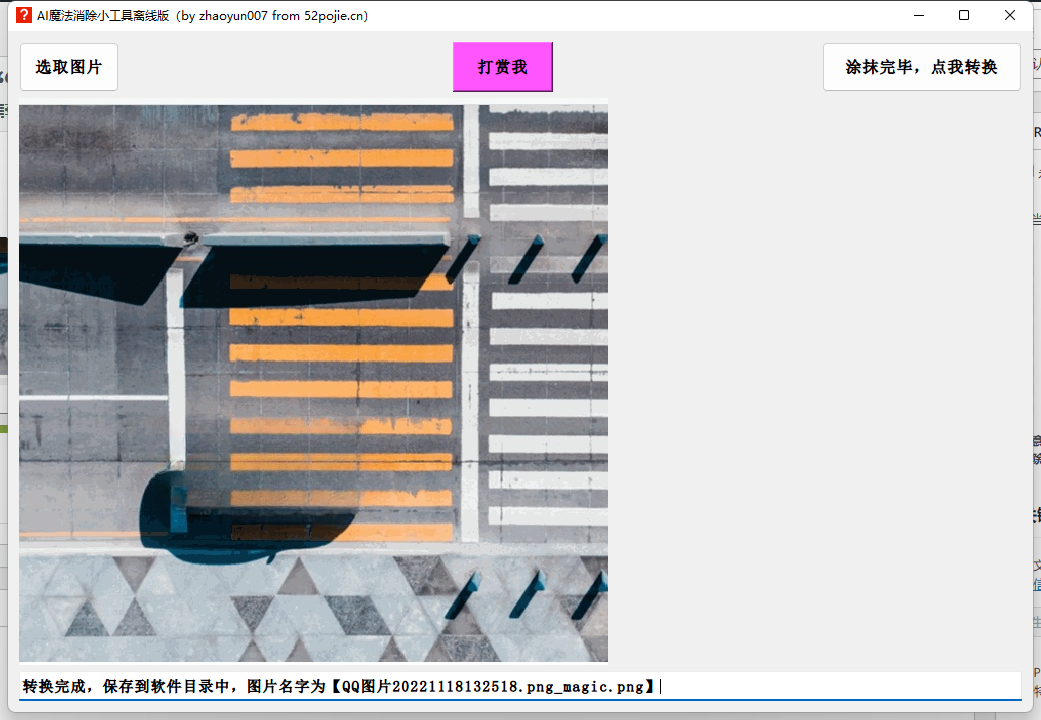Close the AI魔法消除小工具 window

[x=1010, y=15]
